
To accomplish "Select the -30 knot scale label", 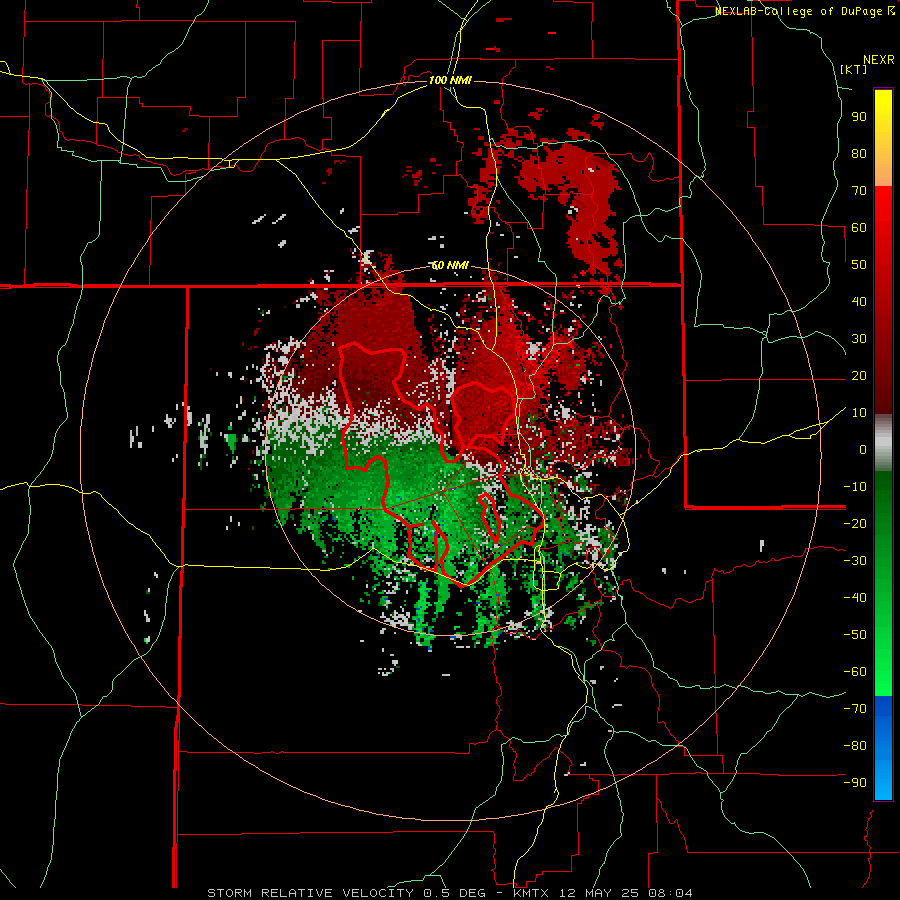I will pyautogui.click(x=855, y=561).
